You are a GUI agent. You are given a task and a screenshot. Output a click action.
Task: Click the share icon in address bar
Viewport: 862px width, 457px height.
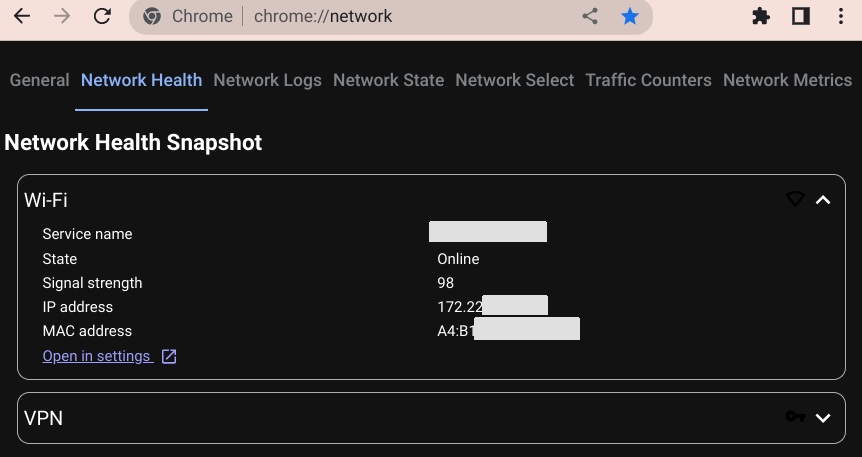coord(590,17)
